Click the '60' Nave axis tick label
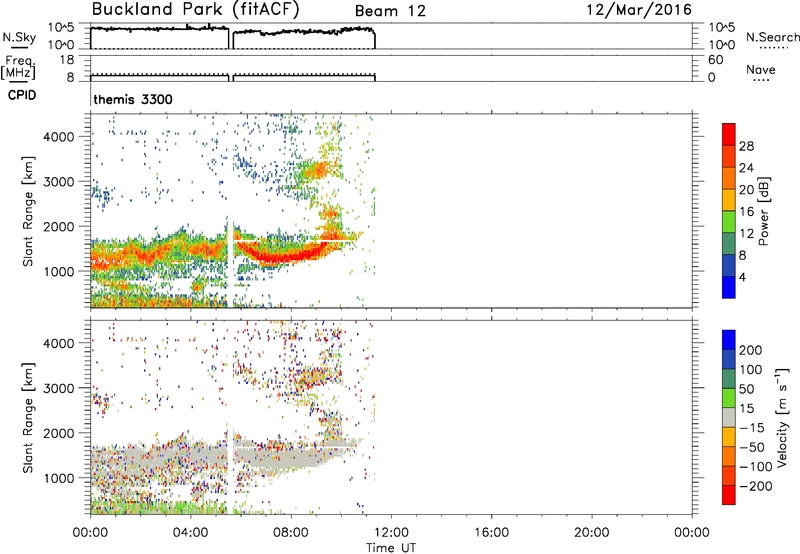This screenshot has width=800, height=554. click(x=715, y=60)
